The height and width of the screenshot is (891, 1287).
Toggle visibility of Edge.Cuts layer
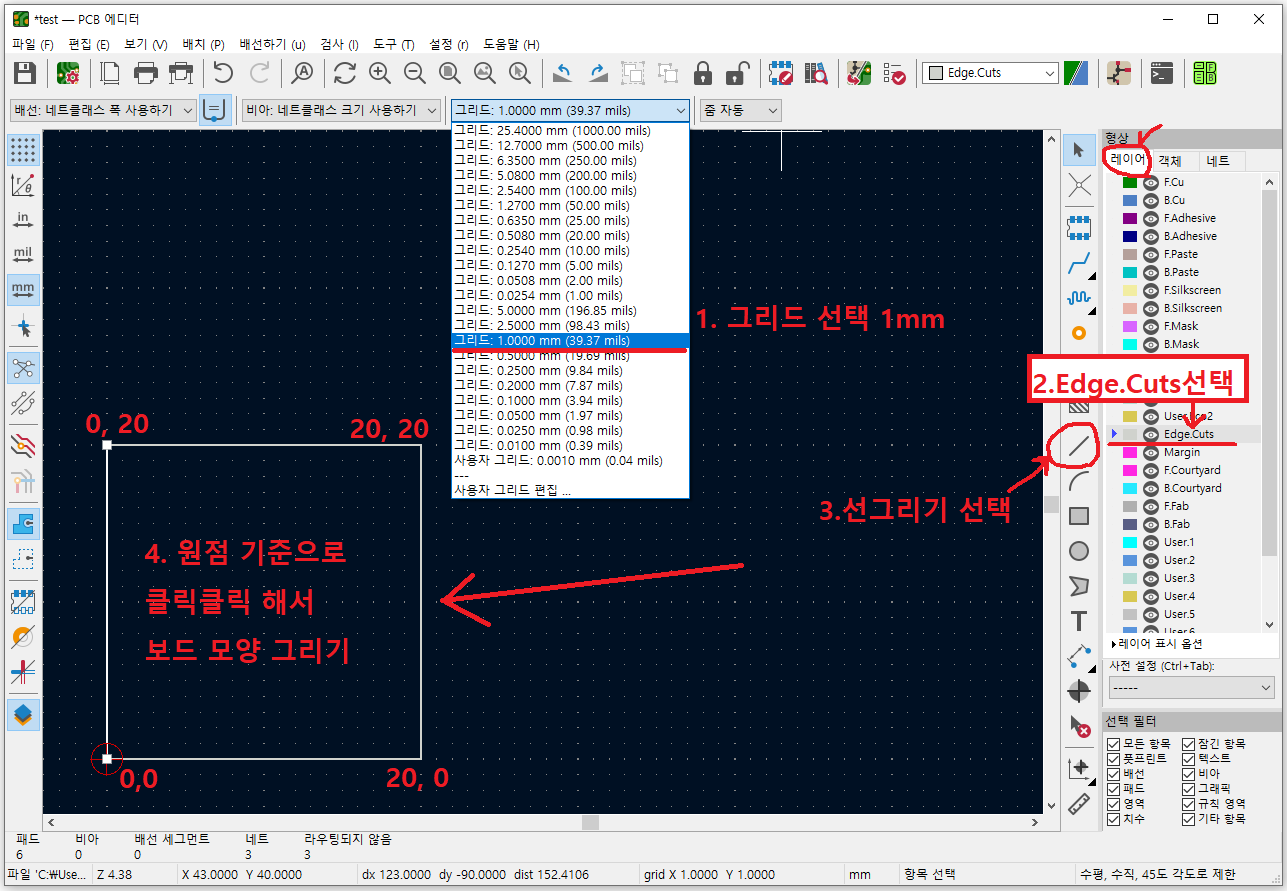pyautogui.click(x=1150, y=434)
